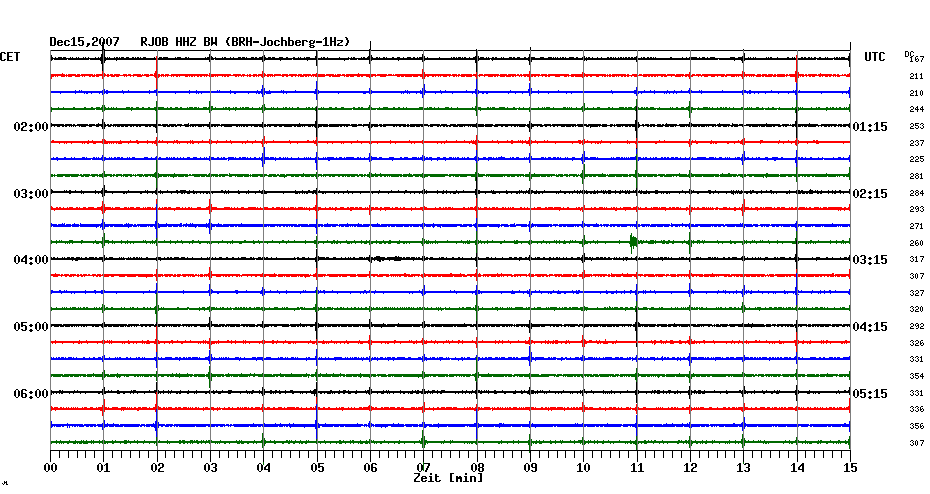
Task: Click the DC value '336'
Action: (x=917, y=409)
